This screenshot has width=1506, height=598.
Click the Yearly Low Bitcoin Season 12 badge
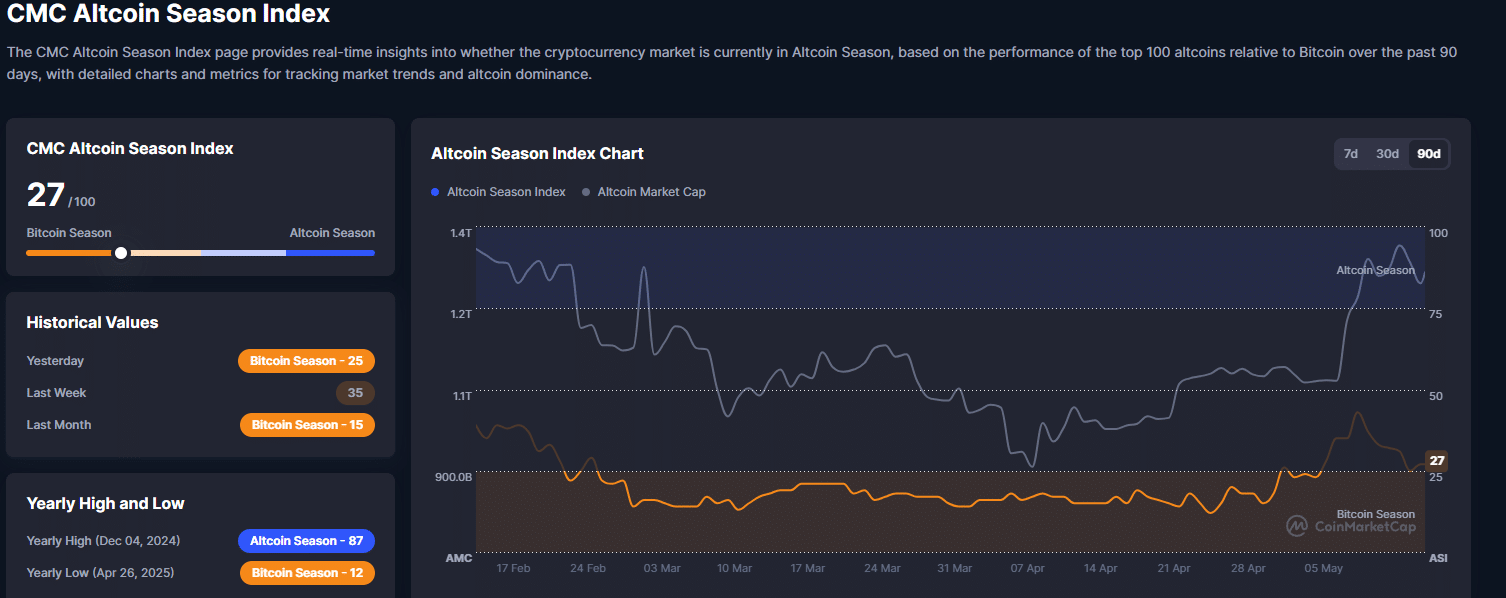(x=307, y=573)
